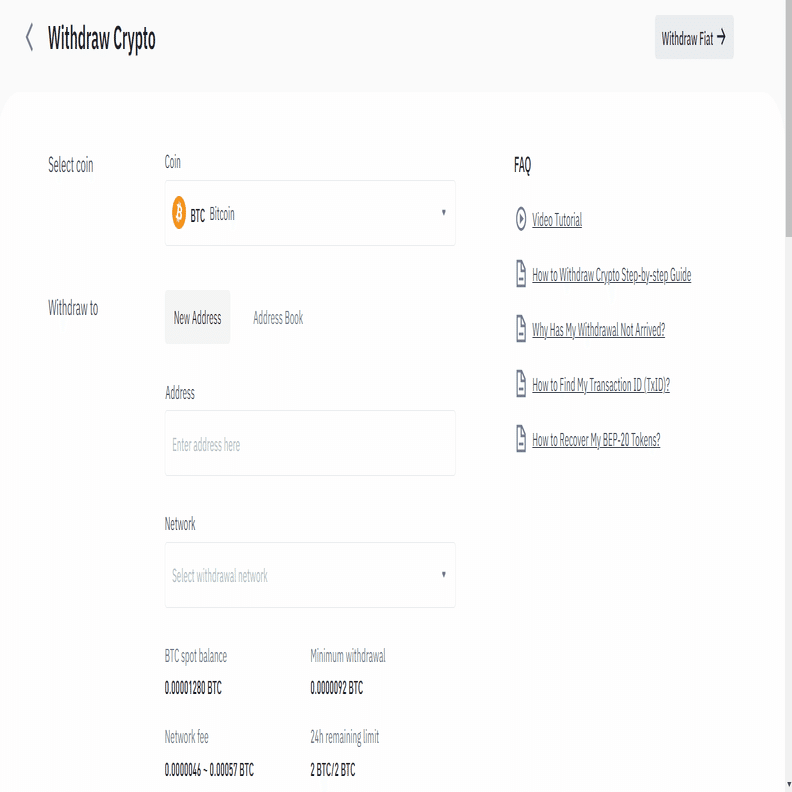Click the document icon for BEP-20 Tokens article
Screen dimensions: 792x792
tap(521, 439)
